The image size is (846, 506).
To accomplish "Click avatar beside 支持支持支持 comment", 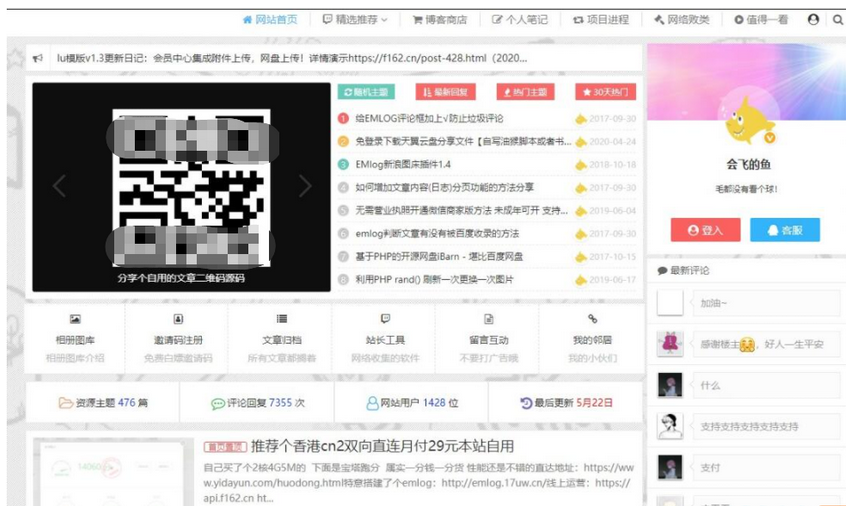I will click(670, 426).
